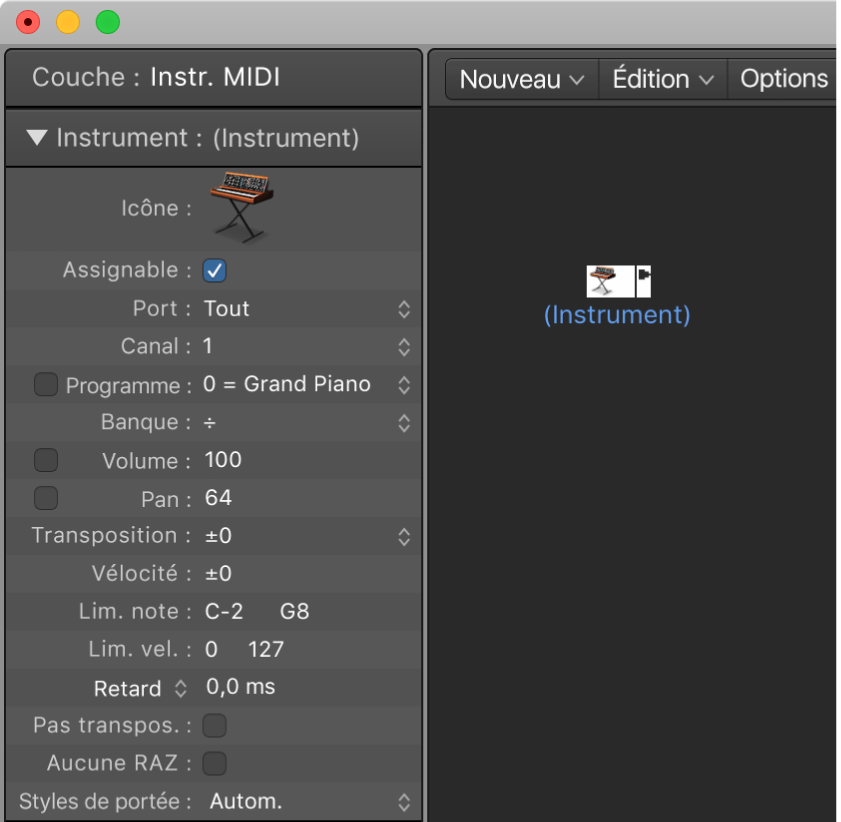Click the Volume value field showing 100

click(223, 460)
